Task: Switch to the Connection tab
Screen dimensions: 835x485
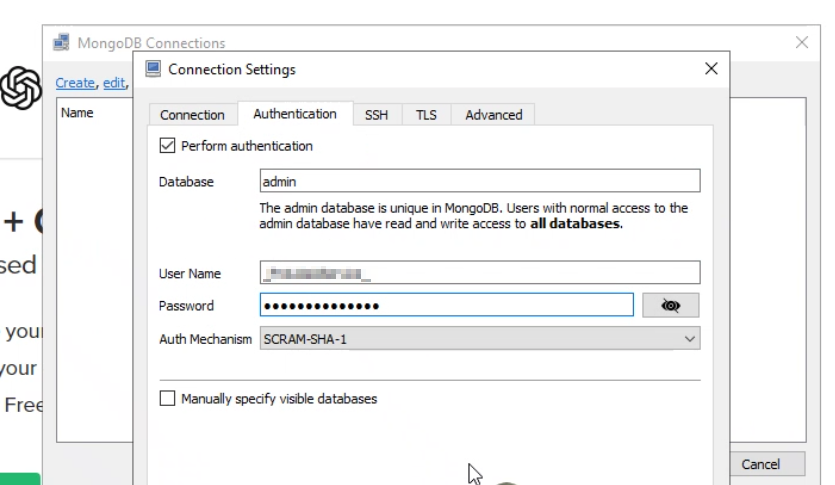Action: point(192,115)
